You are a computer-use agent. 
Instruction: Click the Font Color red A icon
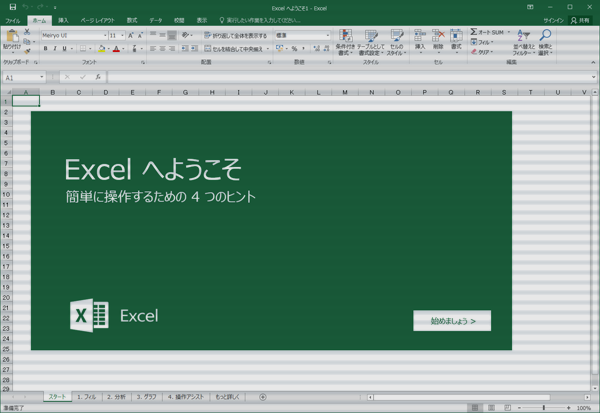coord(116,49)
